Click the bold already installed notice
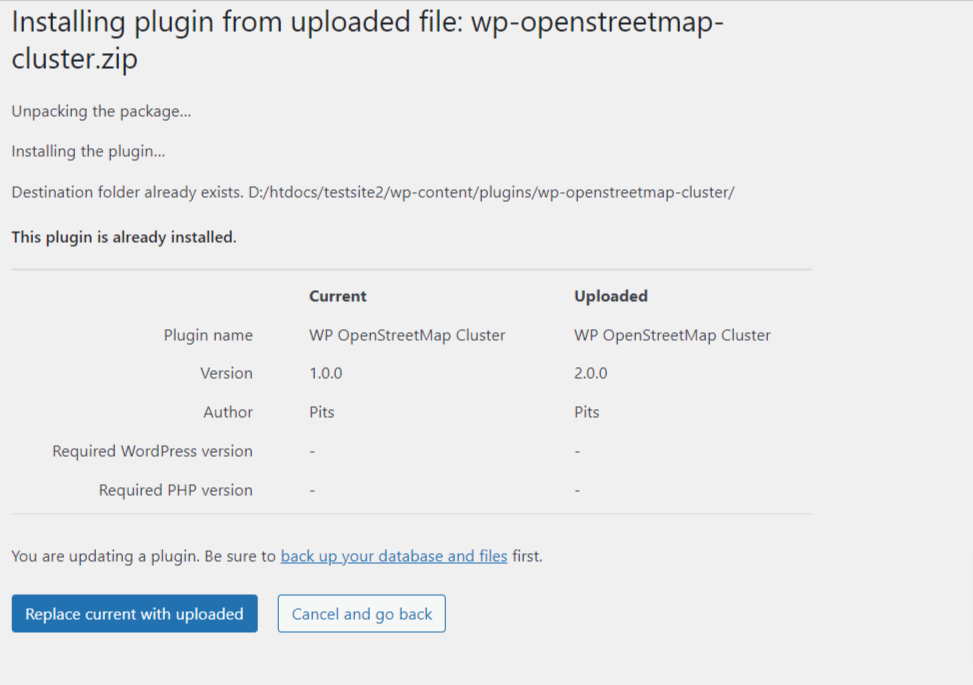The width and height of the screenshot is (973, 685). [x=124, y=237]
